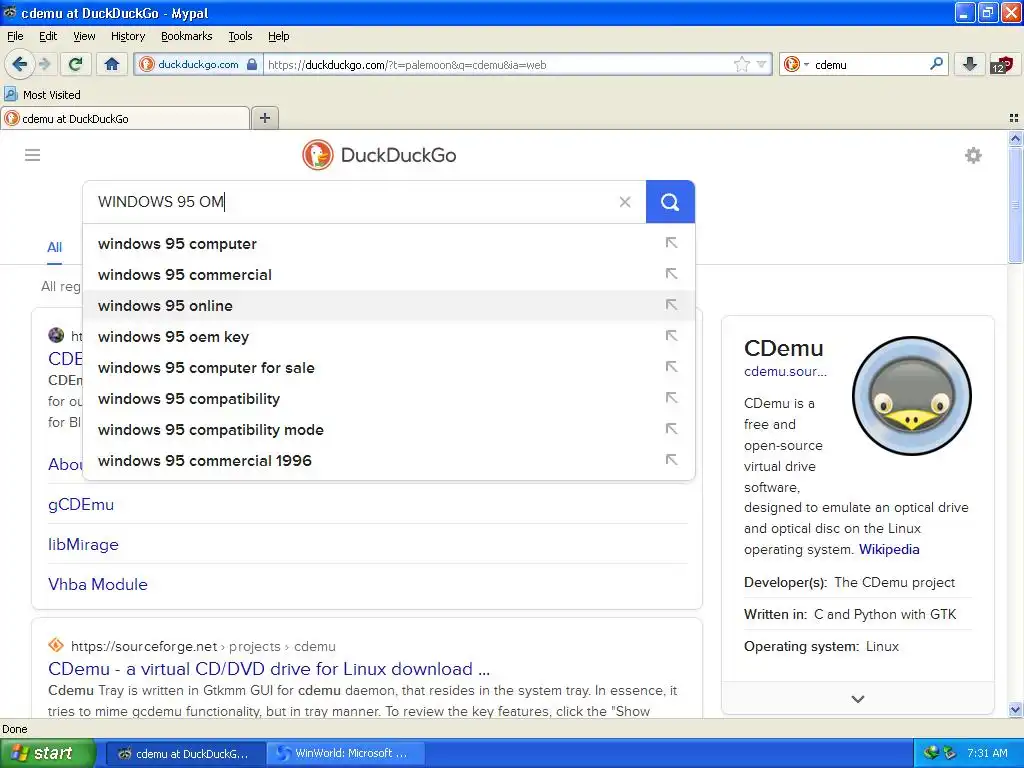Reload the current page
Screen dimensions: 1024x768
(76, 64)
